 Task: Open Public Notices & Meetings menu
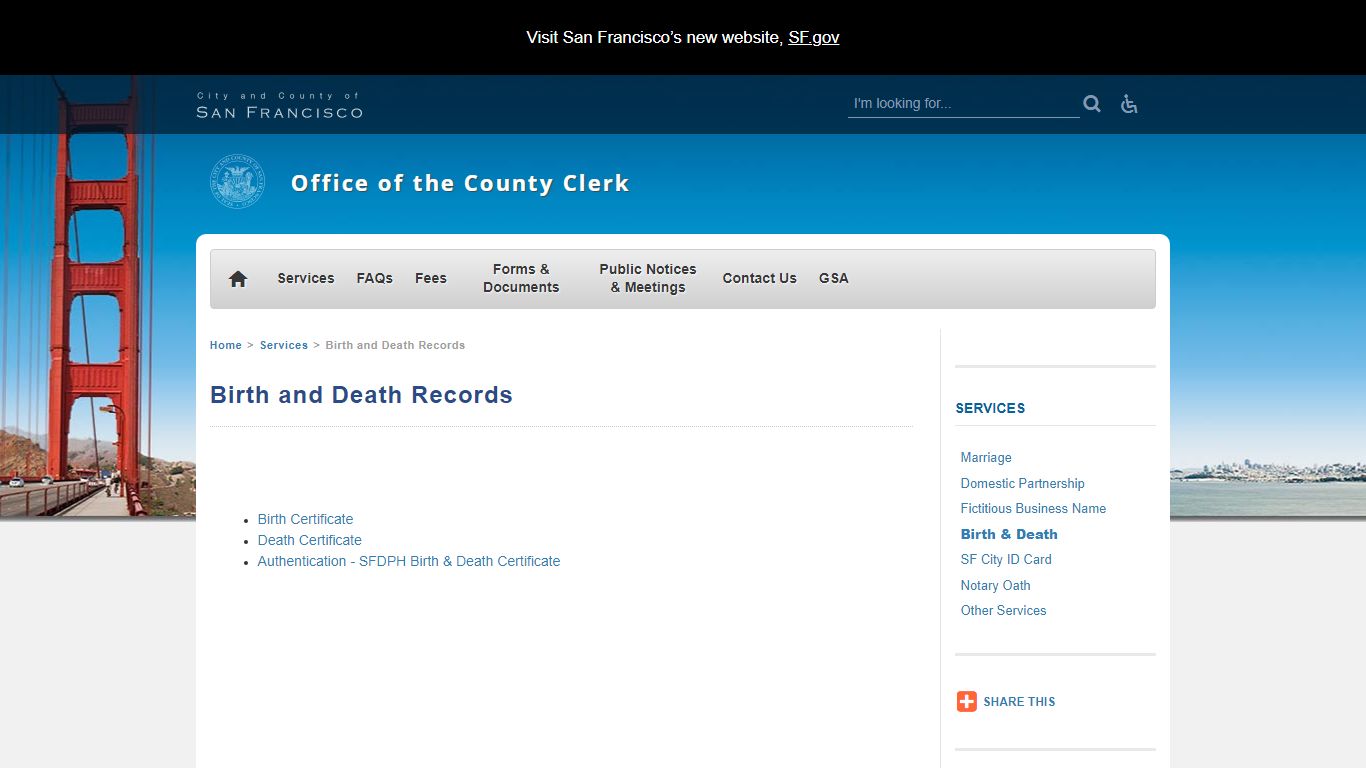coord(648,278)
